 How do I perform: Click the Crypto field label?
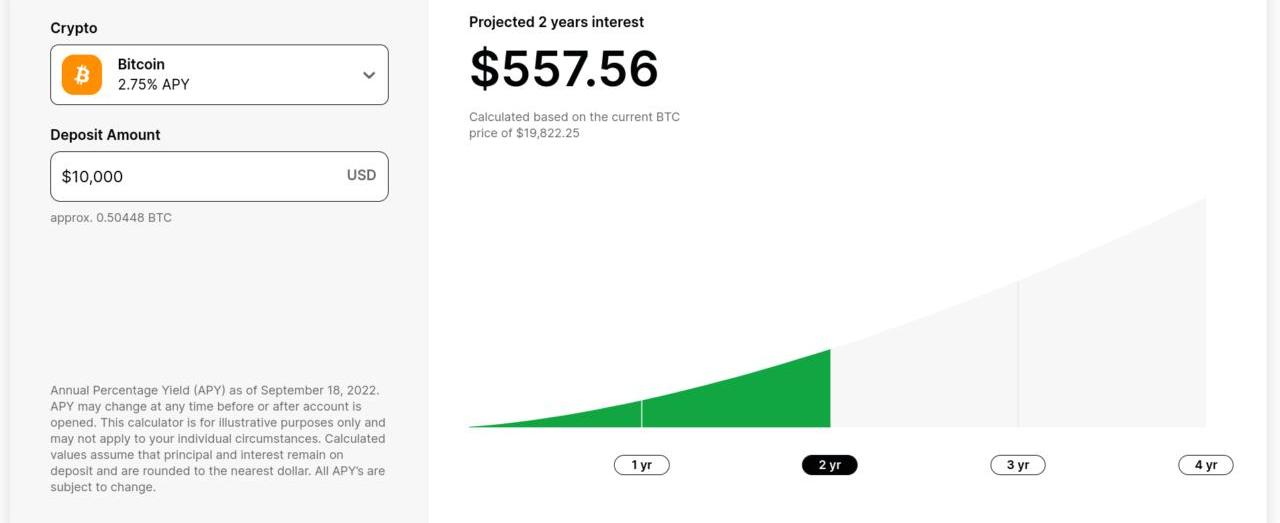[74, 28]
